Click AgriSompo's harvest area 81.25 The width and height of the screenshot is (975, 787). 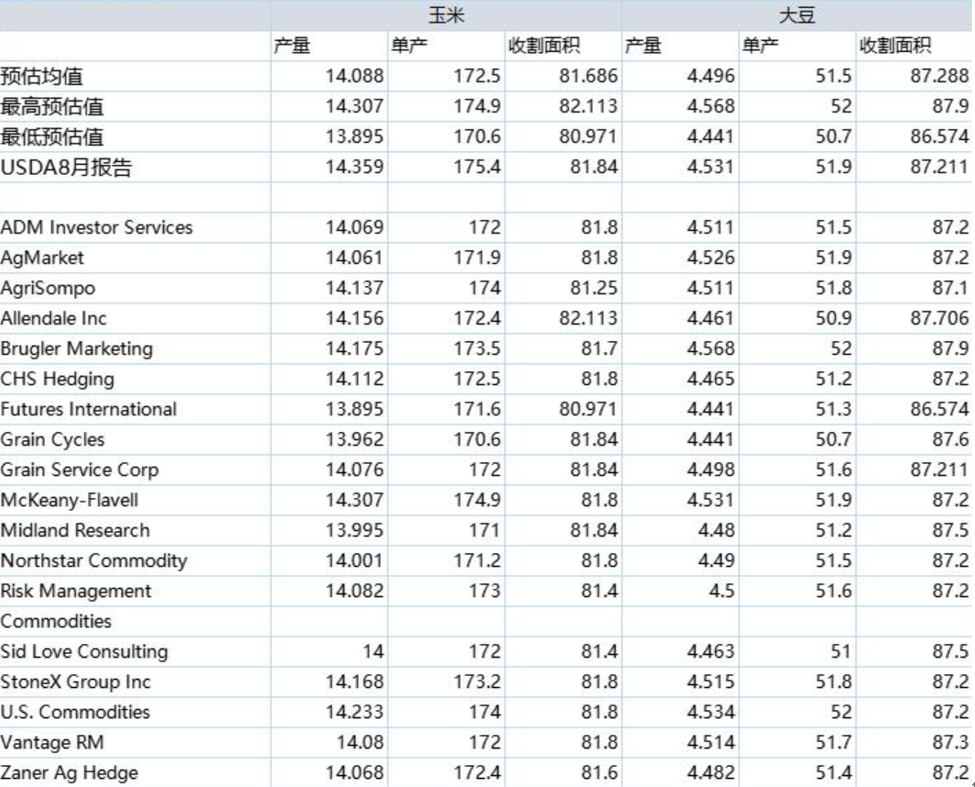[594, 288]
